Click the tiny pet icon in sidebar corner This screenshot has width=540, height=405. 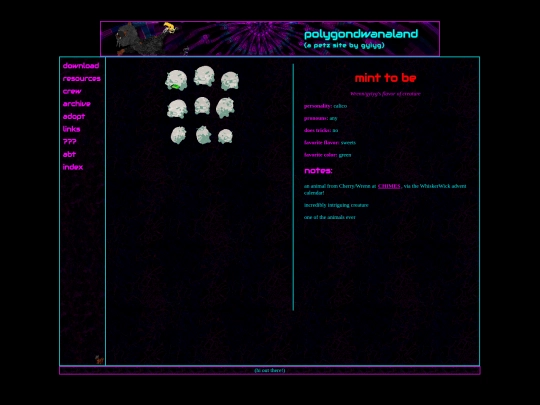(x=99, y=360)
